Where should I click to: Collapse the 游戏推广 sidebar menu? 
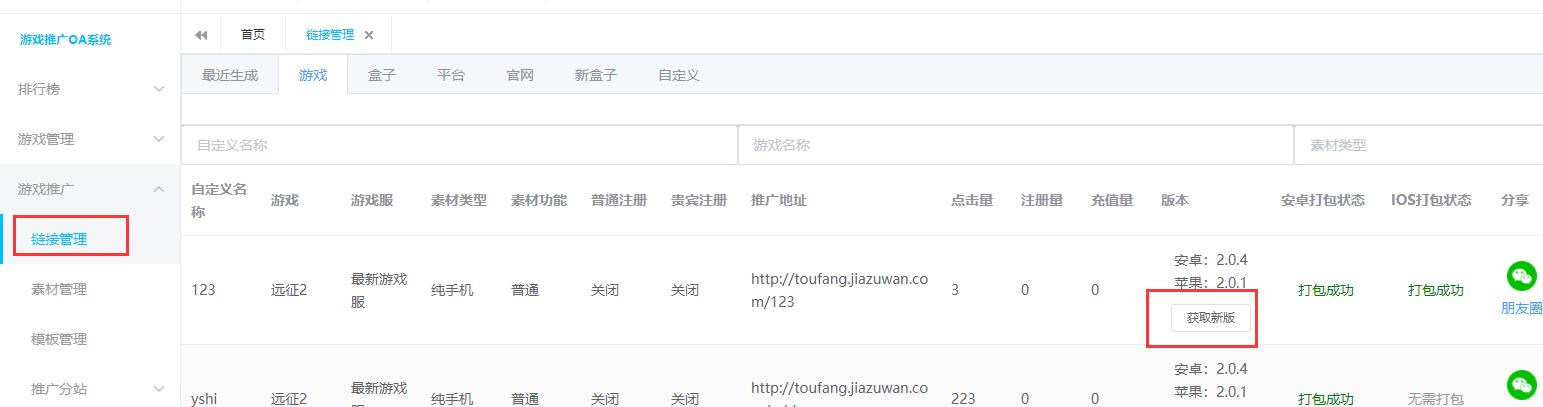90,189
